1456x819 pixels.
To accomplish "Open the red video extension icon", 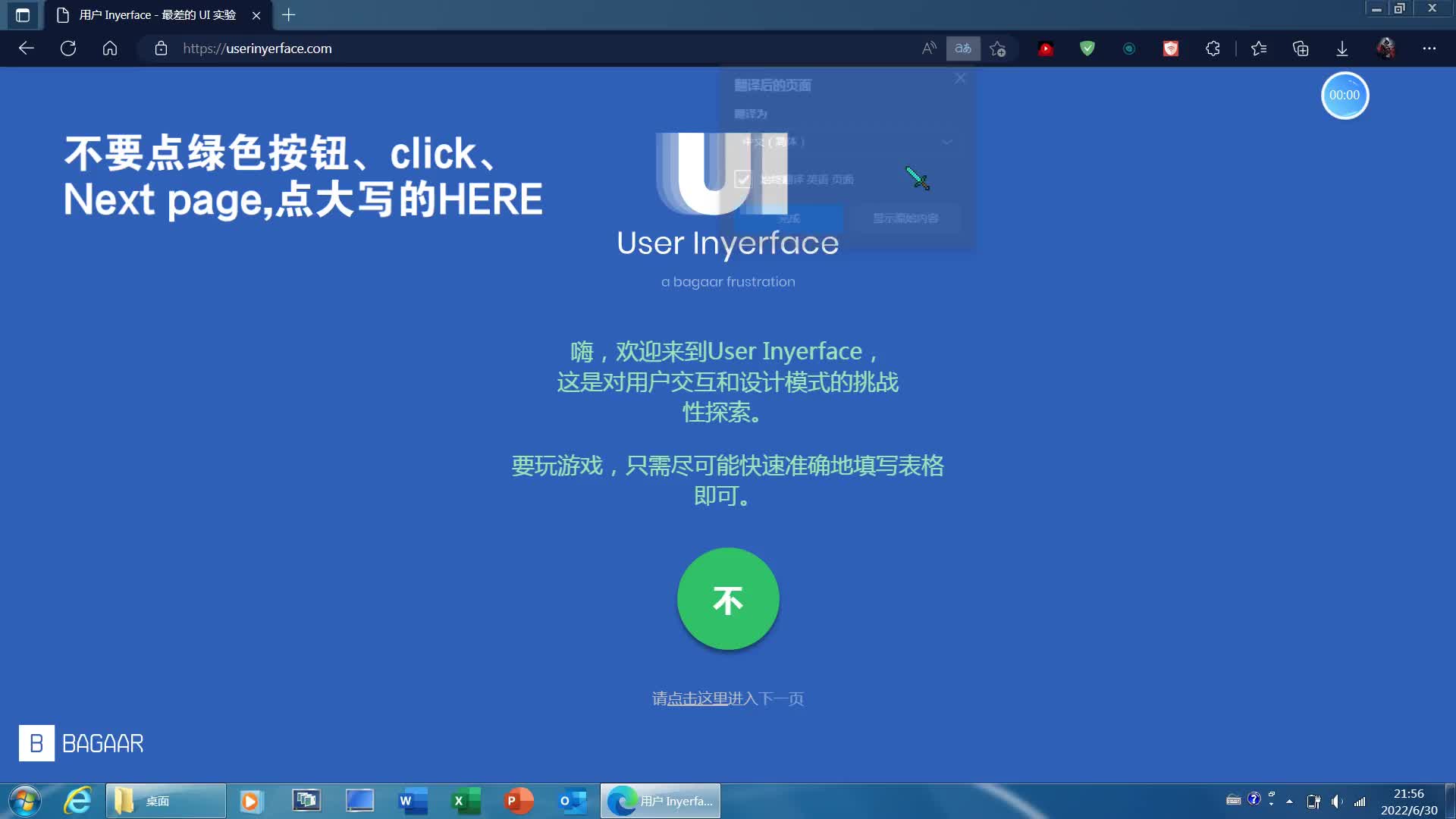I will [1046, 49].
